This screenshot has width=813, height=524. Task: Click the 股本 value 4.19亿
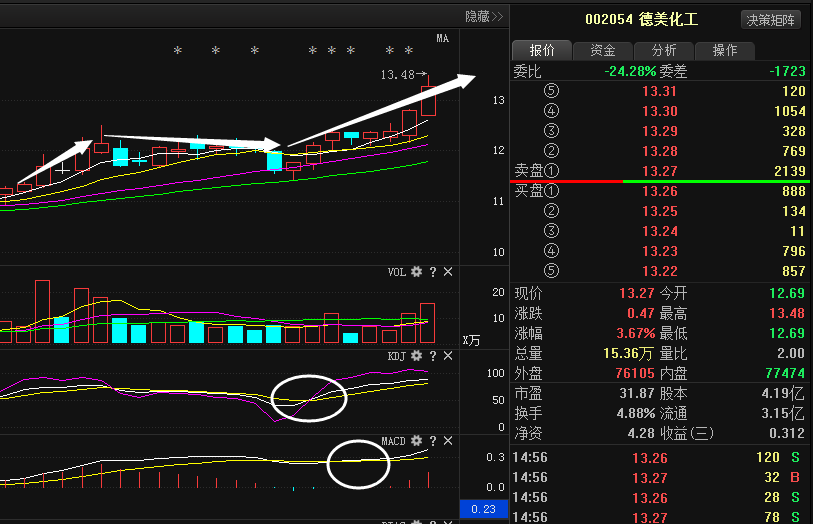click(x=783, y=394)
